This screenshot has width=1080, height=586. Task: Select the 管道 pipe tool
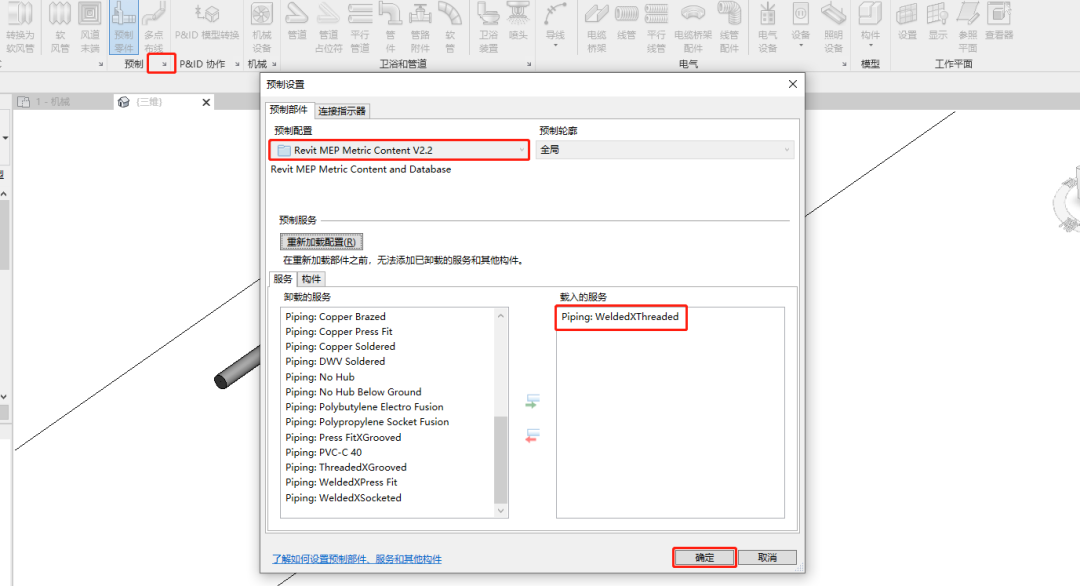point(297,22)
